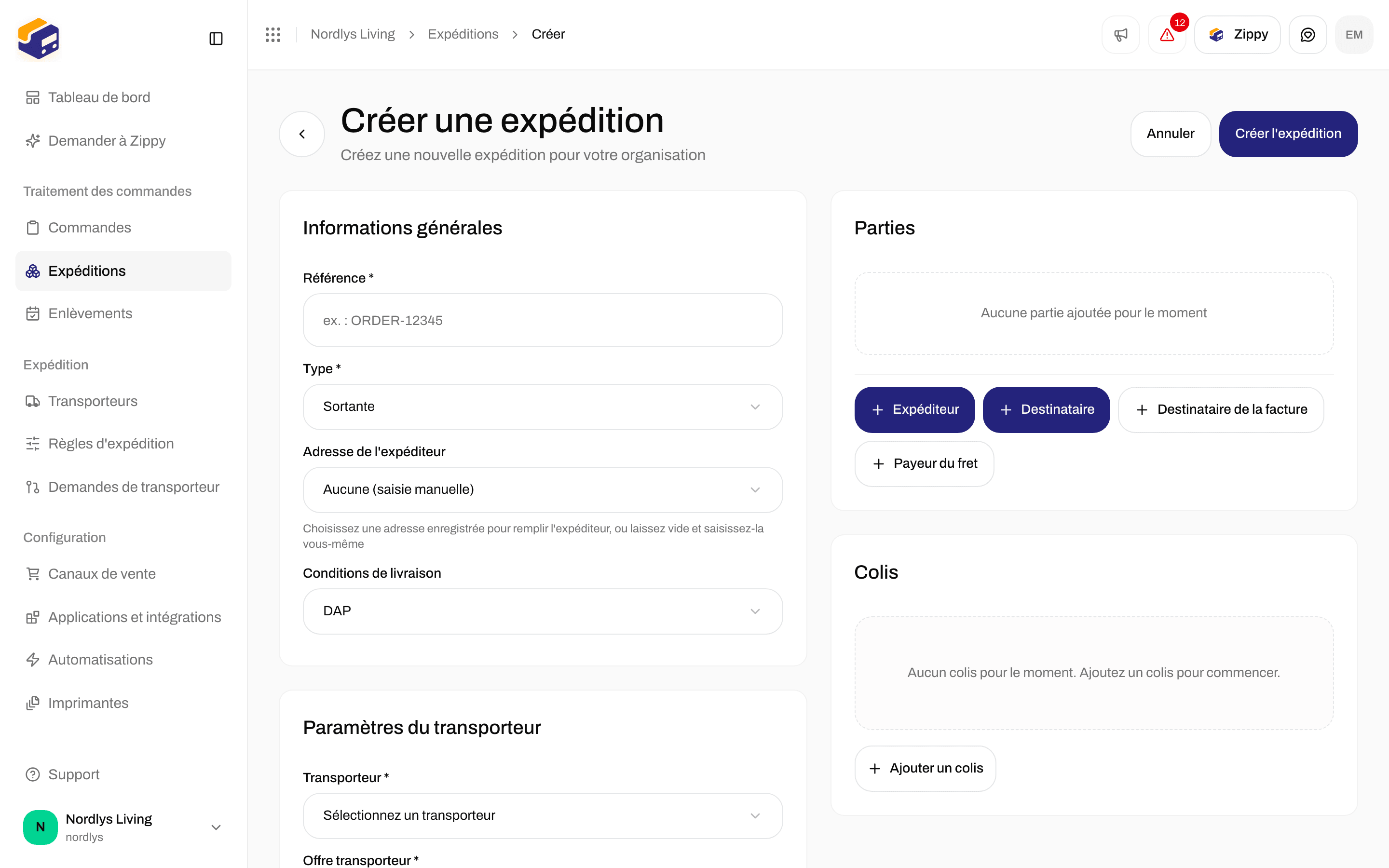This screenshot has width=1389, height=868.
Task: Open the Conditions de livraison dropdown DAP
Action: (543, 611)
